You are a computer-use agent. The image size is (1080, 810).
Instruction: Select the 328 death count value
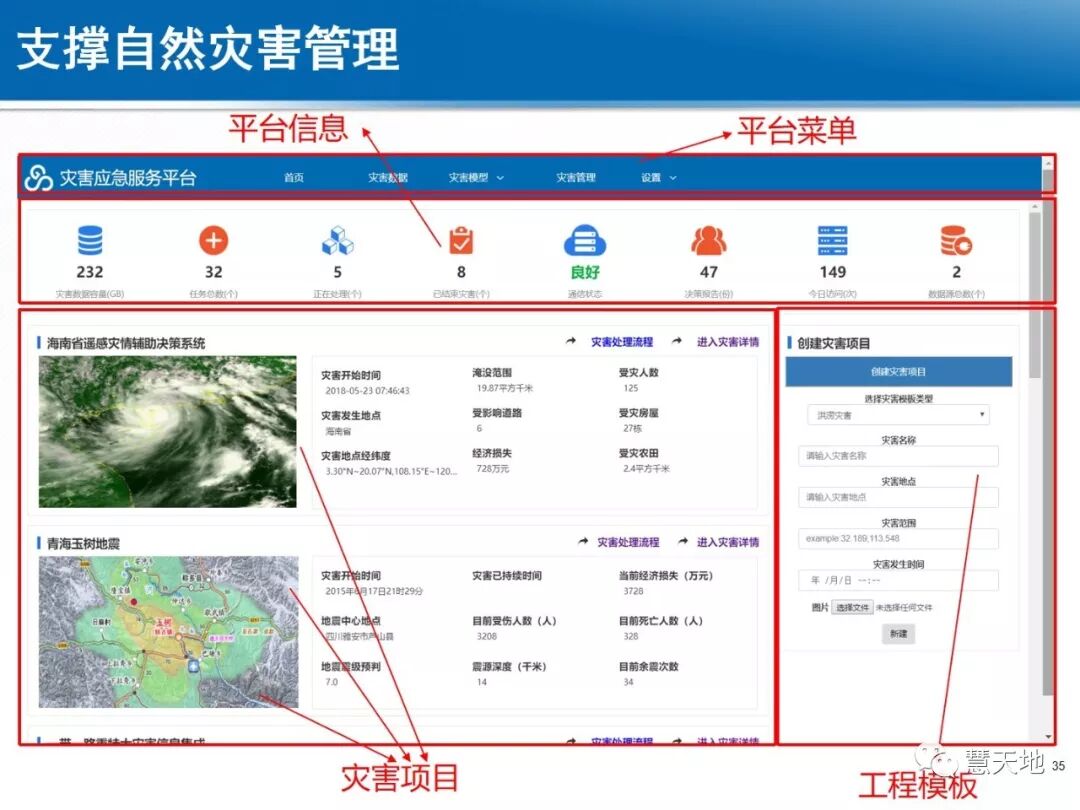pyautogui.click(x=631, y=636)
